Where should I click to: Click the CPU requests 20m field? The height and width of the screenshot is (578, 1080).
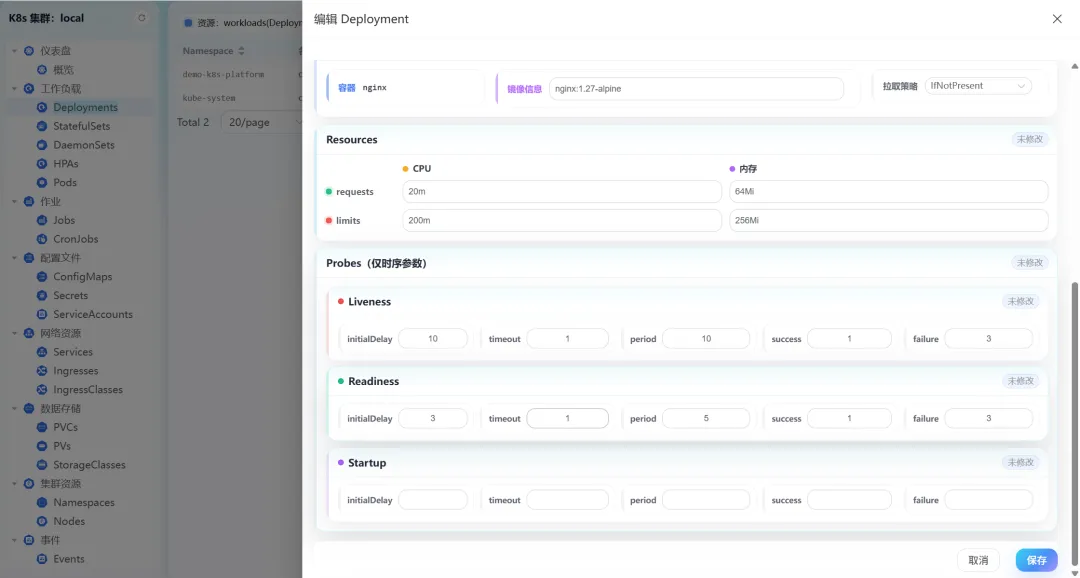(x=562, y=192)
